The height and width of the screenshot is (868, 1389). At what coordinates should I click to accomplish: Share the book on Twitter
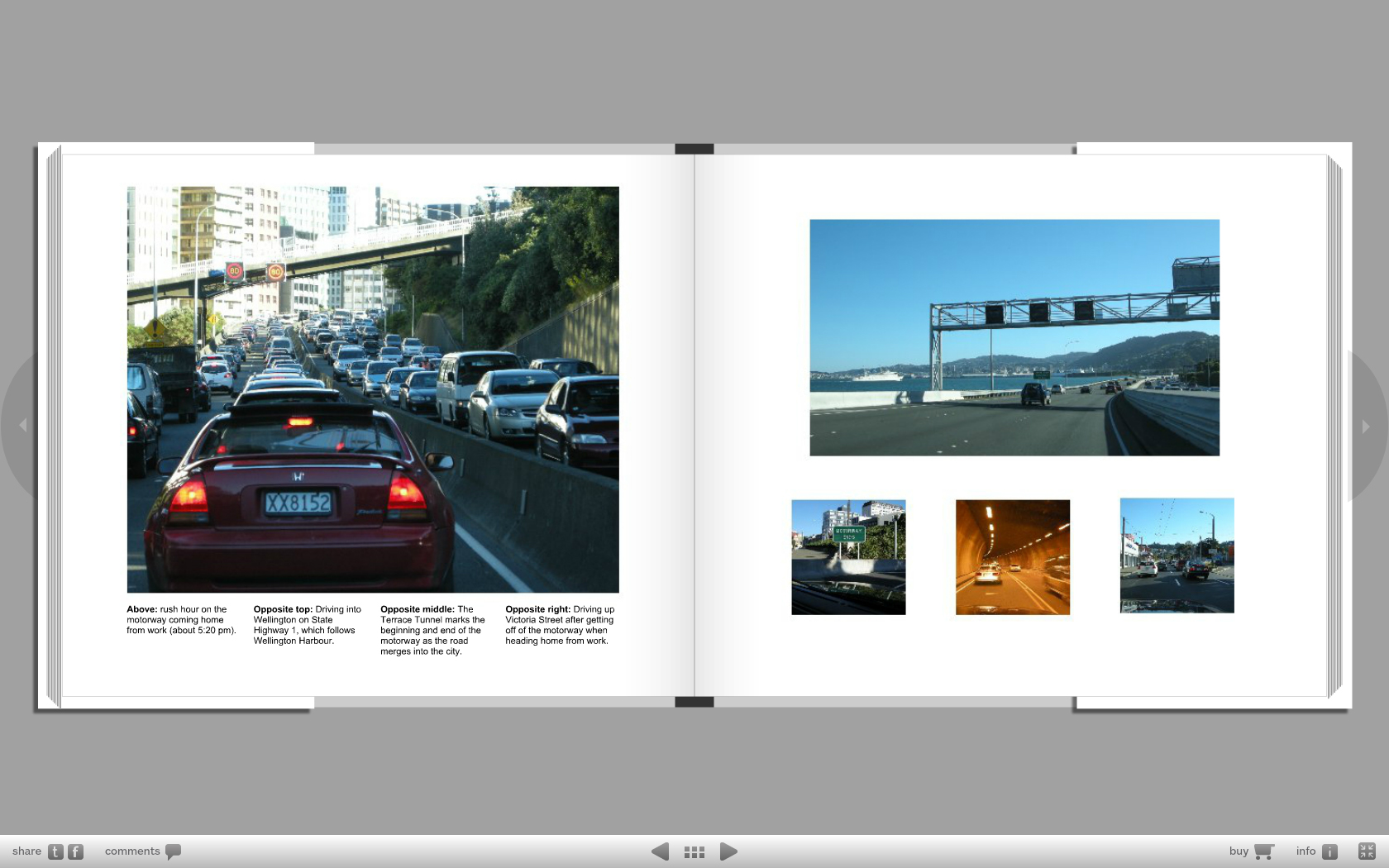55,851
